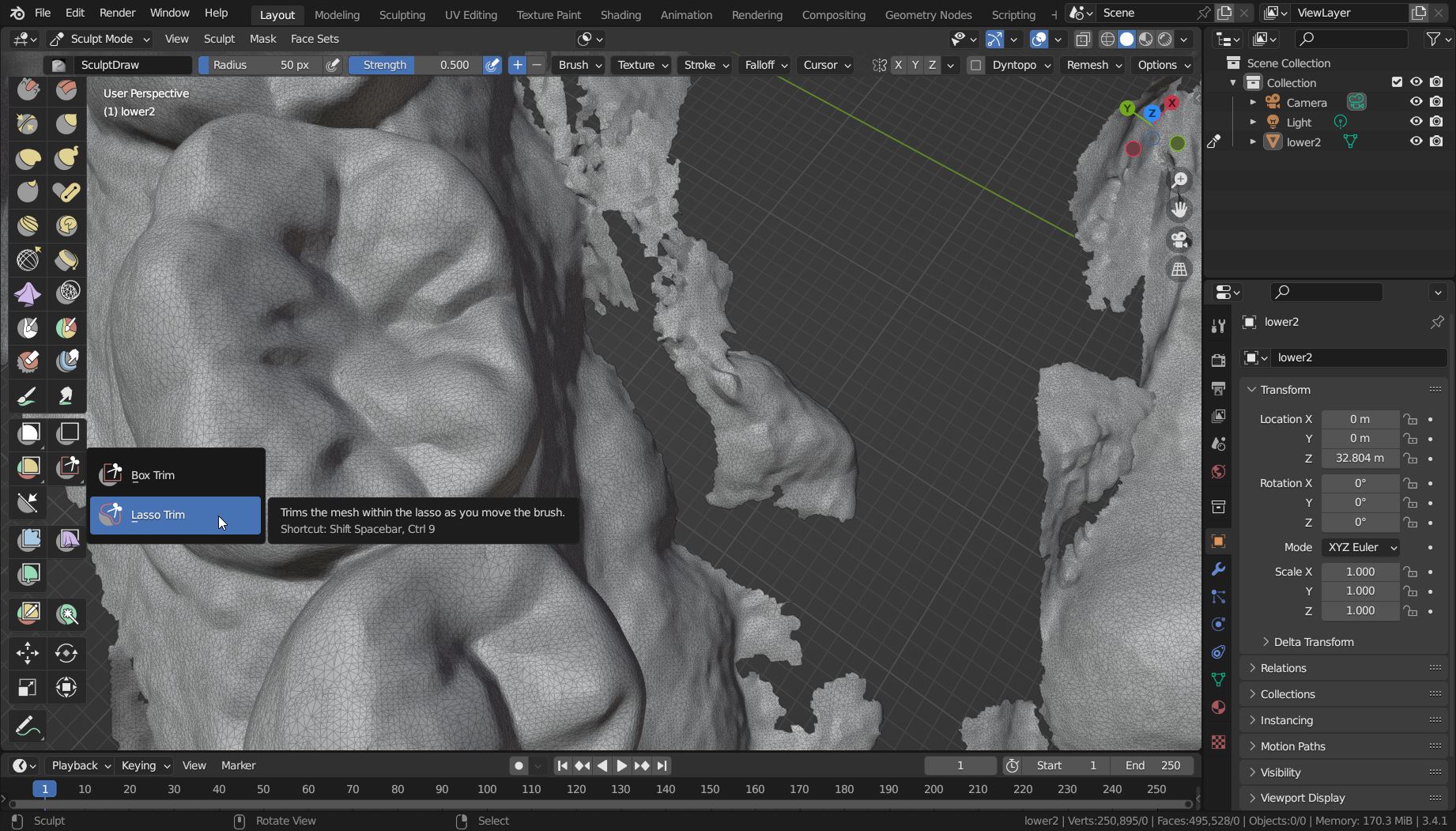Switch perspective/orthographic grid icon

1179,270
